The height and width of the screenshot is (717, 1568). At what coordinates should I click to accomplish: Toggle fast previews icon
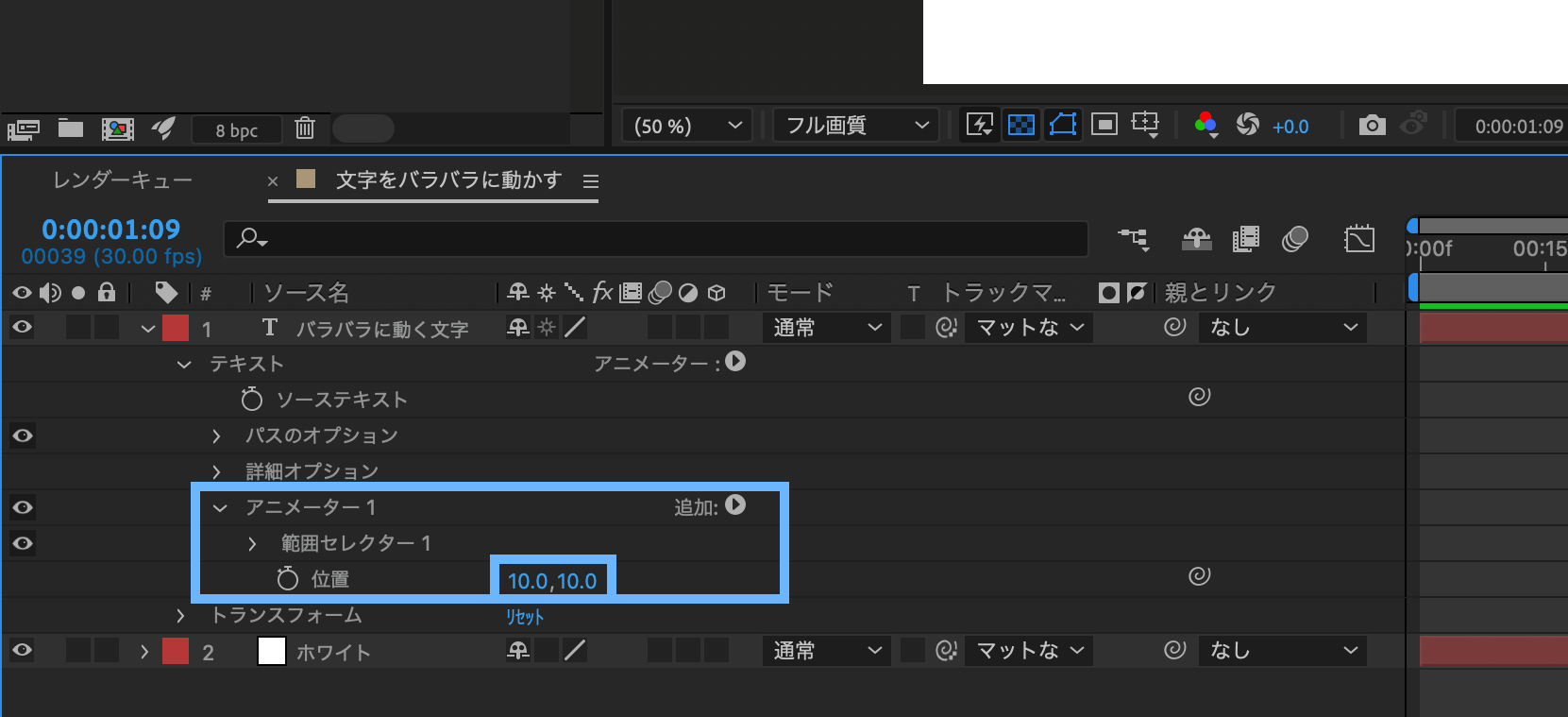[x=980, y=125]
